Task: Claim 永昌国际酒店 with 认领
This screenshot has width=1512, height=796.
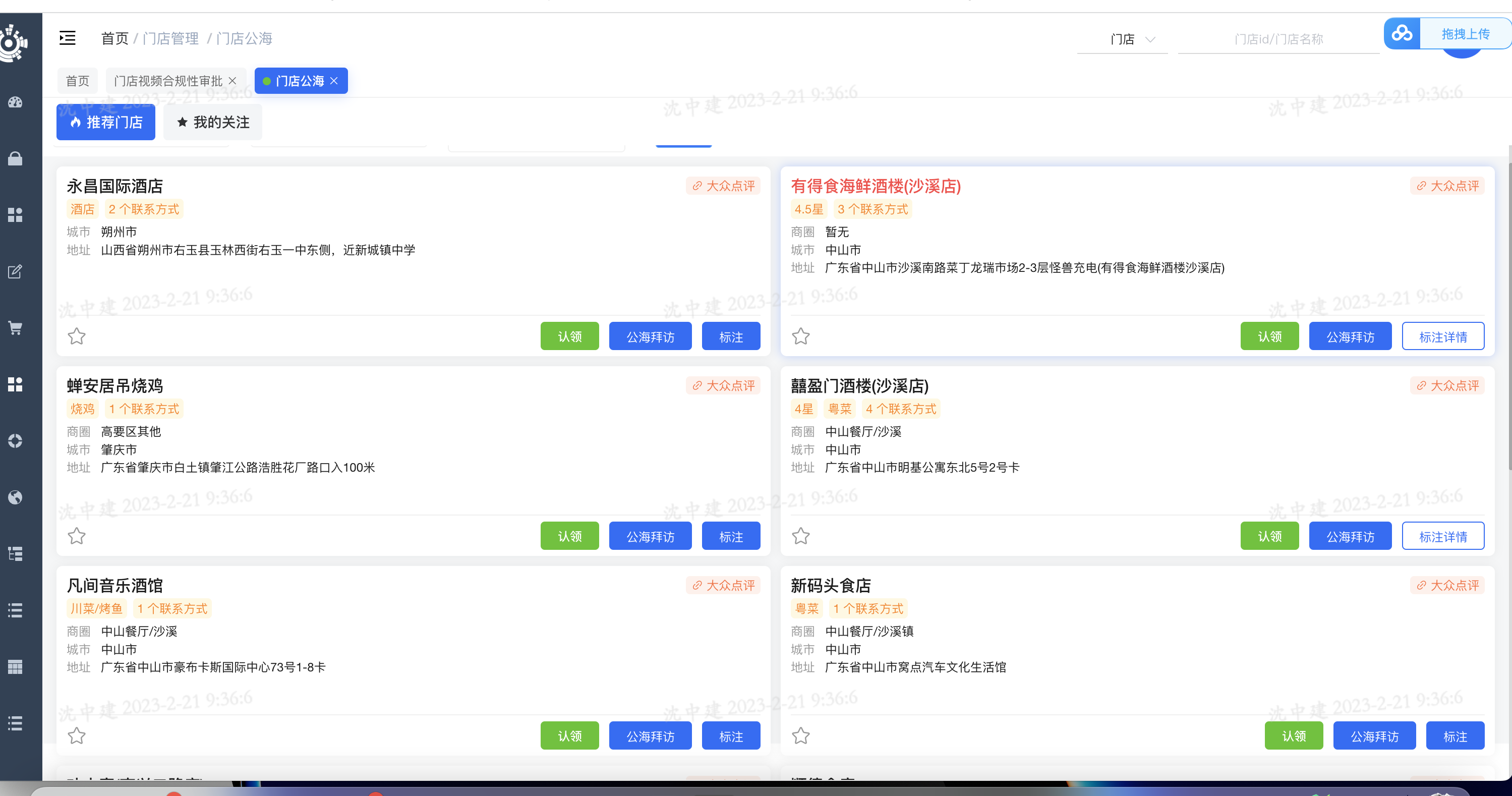Action: (x=569, y=336)
